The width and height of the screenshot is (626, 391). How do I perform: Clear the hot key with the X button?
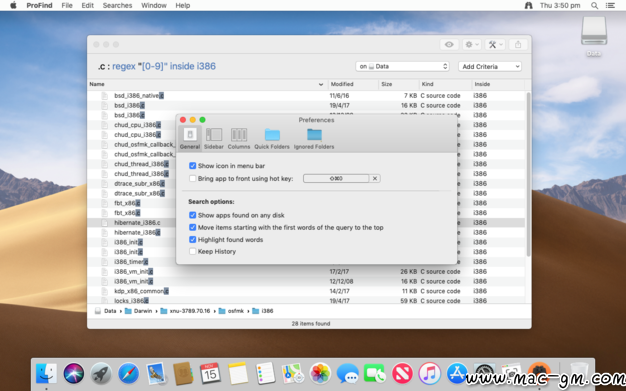[374, 179]
